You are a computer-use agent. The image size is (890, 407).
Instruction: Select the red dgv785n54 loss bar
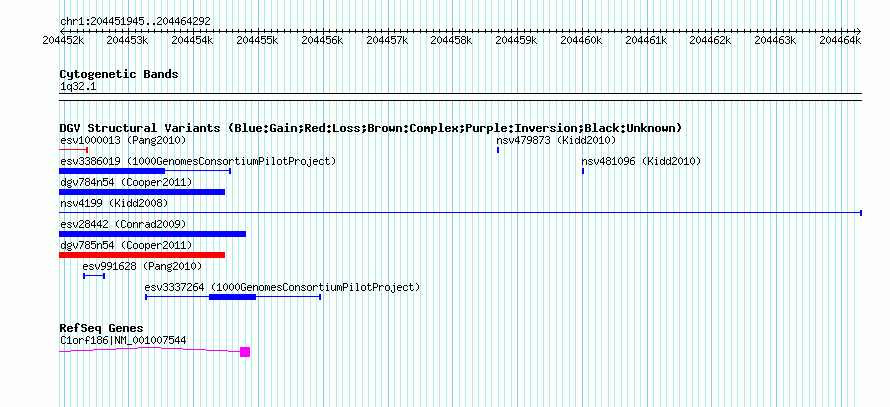point(142,255)
